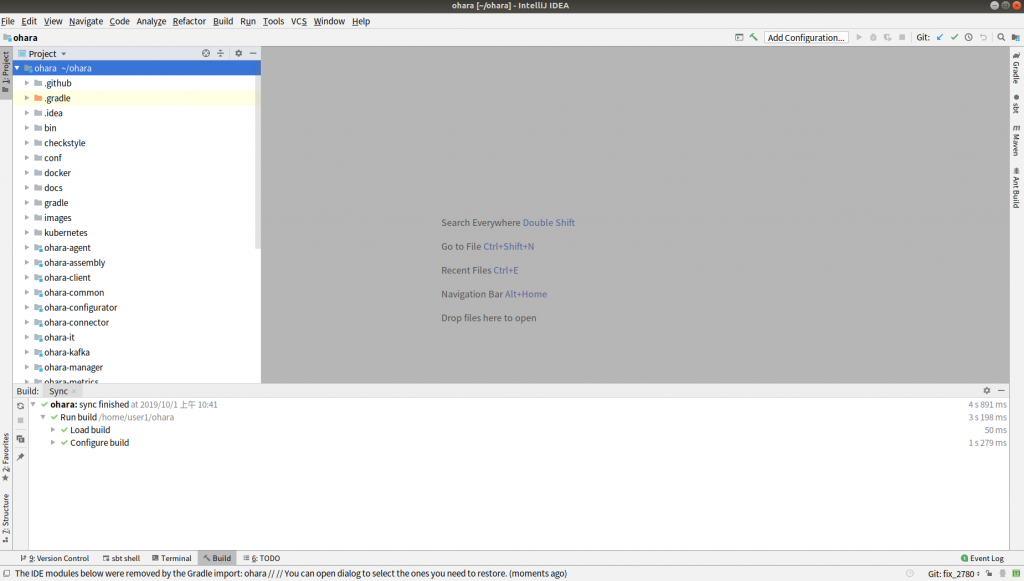Expand the Configure build node

click(53, 443)
